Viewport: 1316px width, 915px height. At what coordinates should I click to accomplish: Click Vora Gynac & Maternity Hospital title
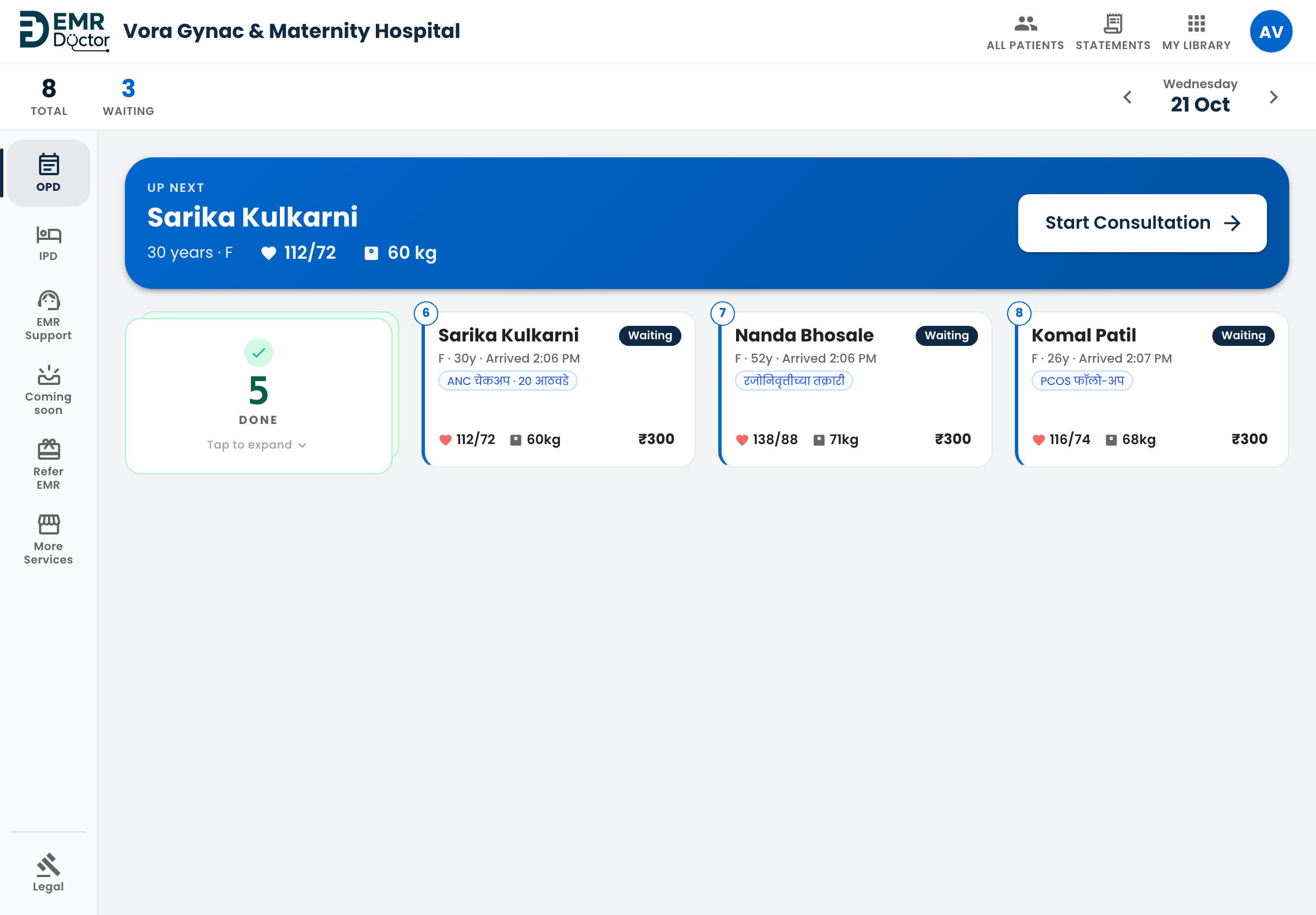[x=292, y=31]
